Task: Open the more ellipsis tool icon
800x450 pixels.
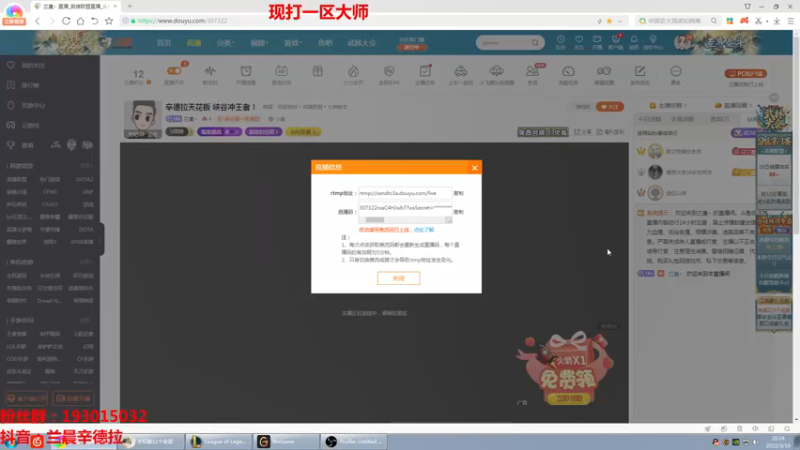Action: tap(676, 71)
